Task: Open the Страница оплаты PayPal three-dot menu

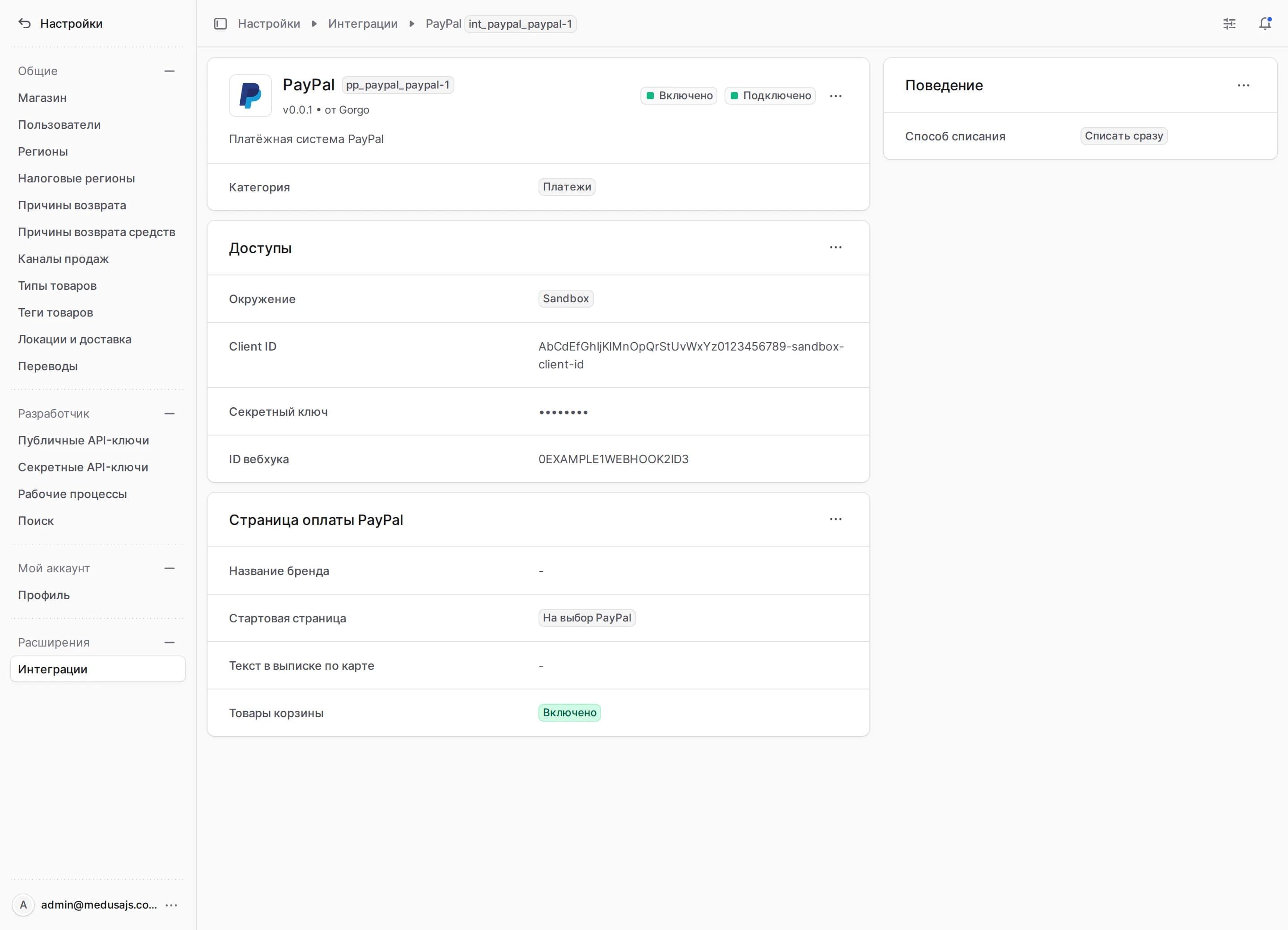Action: click(835, 520)
